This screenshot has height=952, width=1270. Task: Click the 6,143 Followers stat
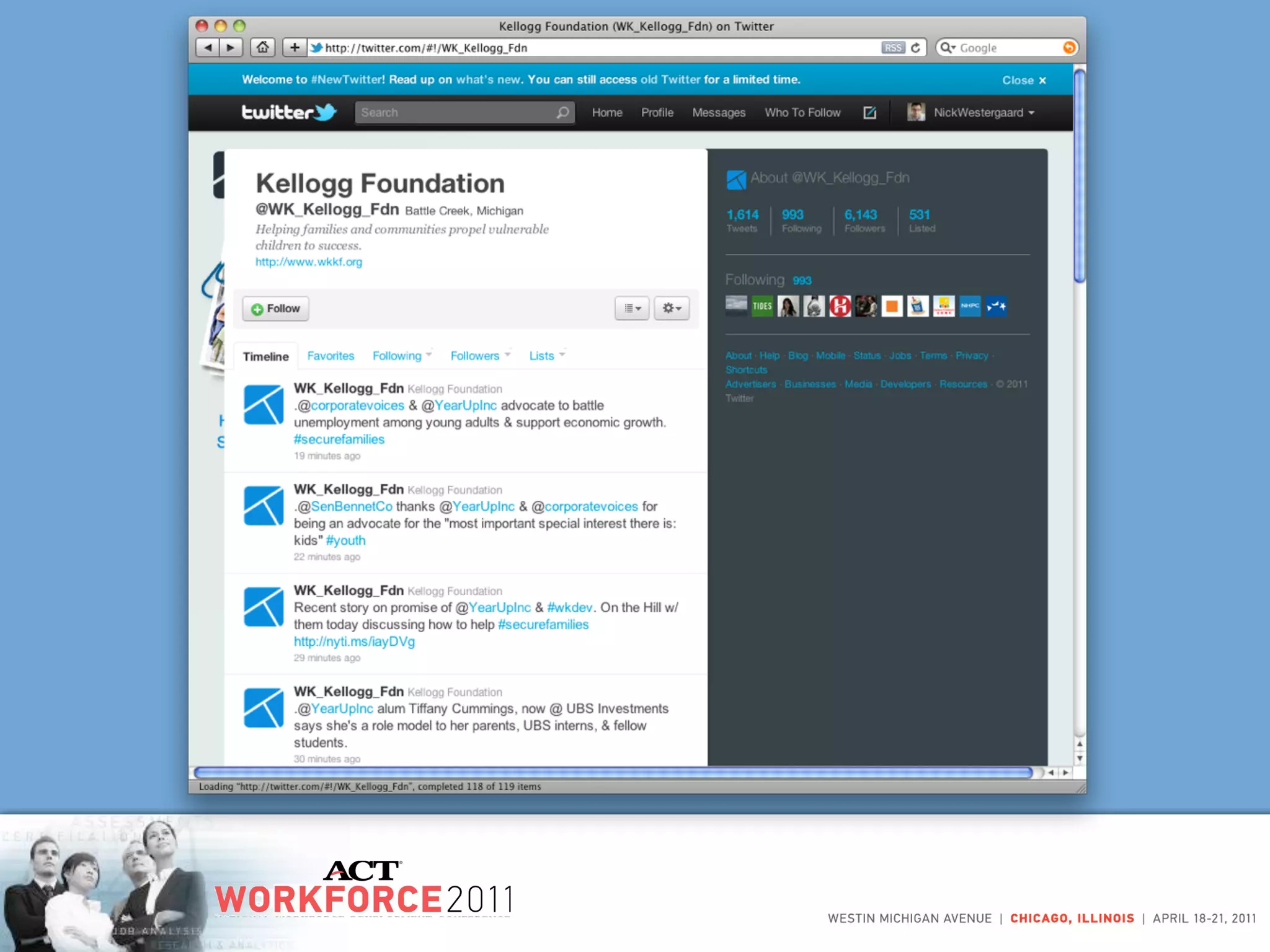(x=864, y=221)
